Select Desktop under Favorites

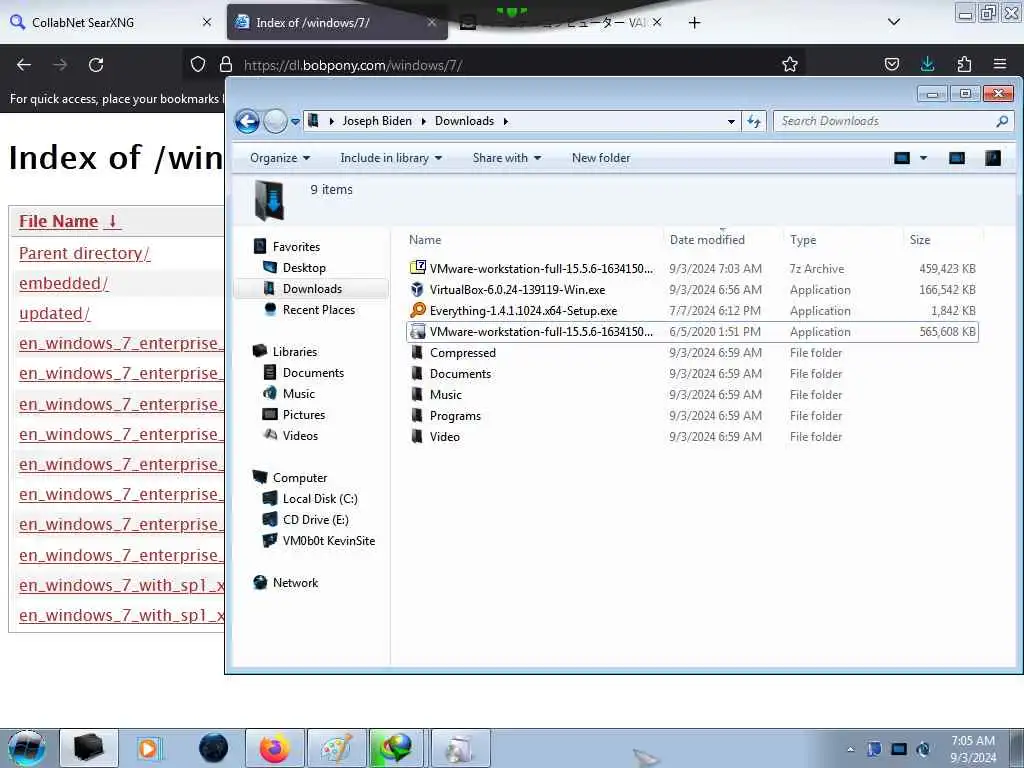coord(304,268)
